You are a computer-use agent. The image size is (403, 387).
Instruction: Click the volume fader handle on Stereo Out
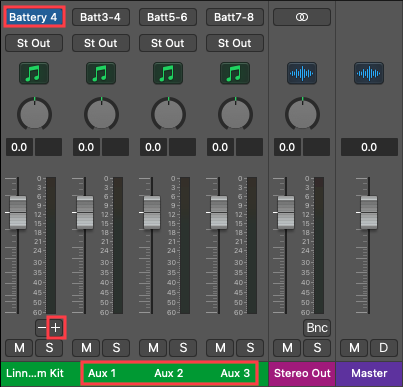[x=286, y=212]
